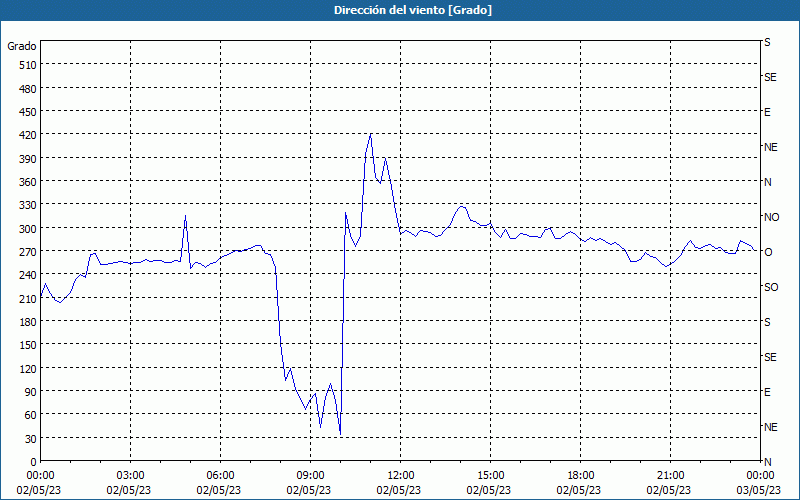Select the 300 degree axis label
The image size is (800, 500).
pyautogui.click(x=28, y=229)
